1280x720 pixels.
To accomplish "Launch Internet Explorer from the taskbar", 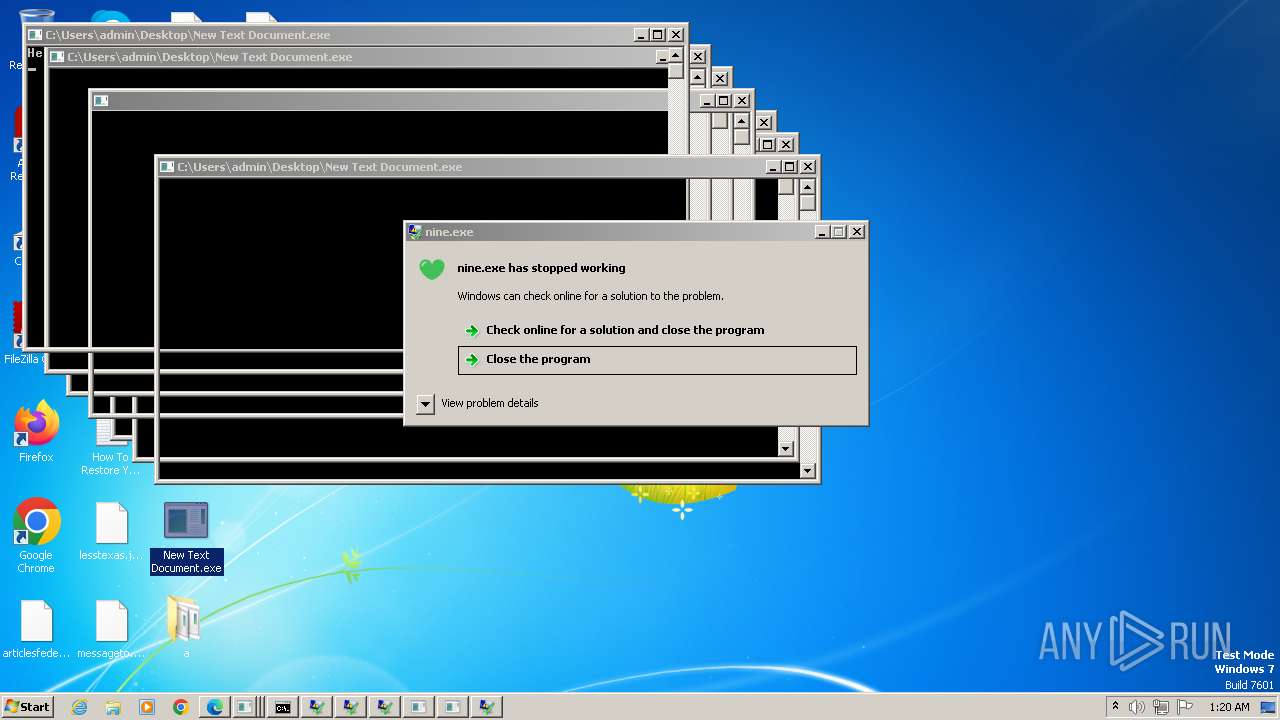I will [x=79, y=707].
